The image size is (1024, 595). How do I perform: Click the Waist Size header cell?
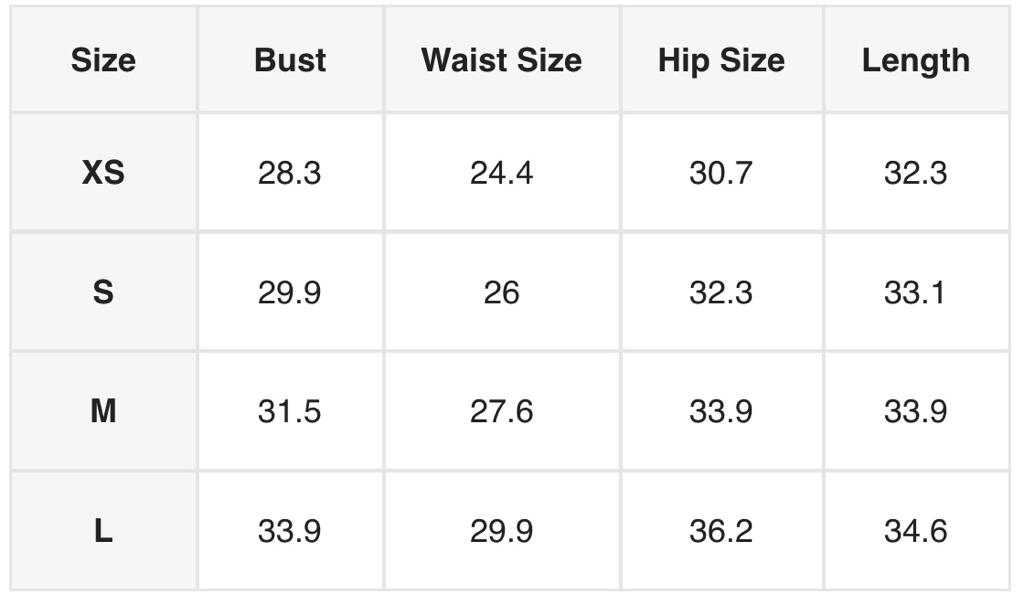point(501,60)
